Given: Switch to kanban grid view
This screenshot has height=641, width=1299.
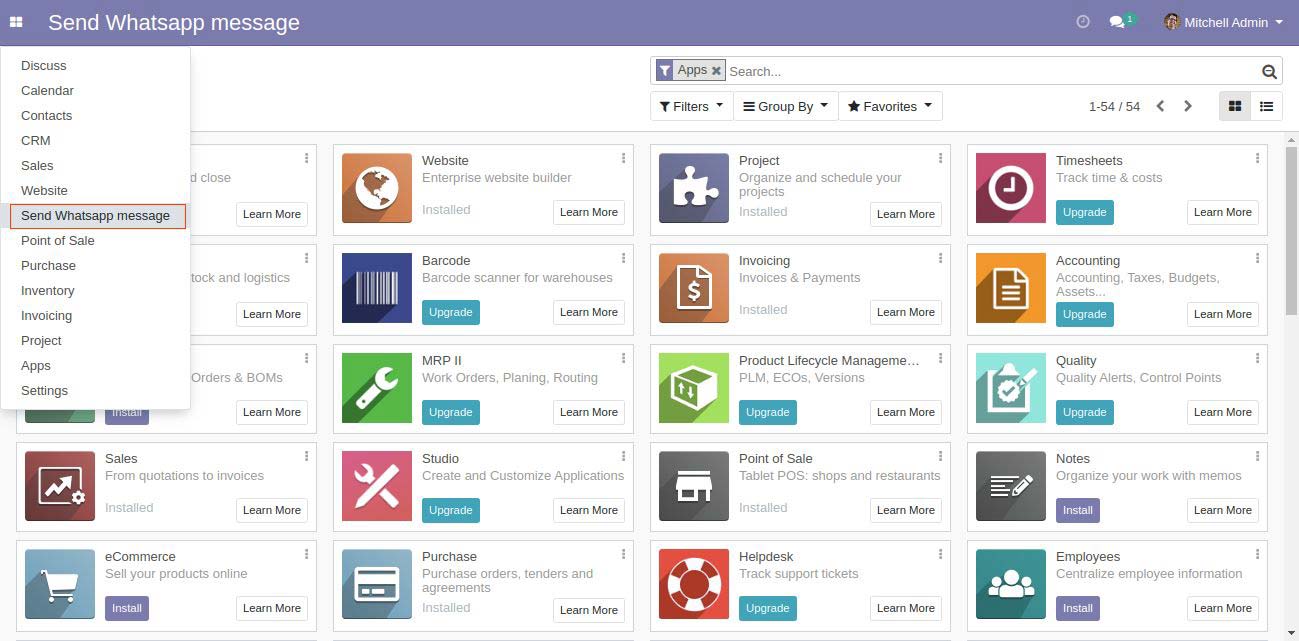Looking at the screenshot, I should 1235,106.
